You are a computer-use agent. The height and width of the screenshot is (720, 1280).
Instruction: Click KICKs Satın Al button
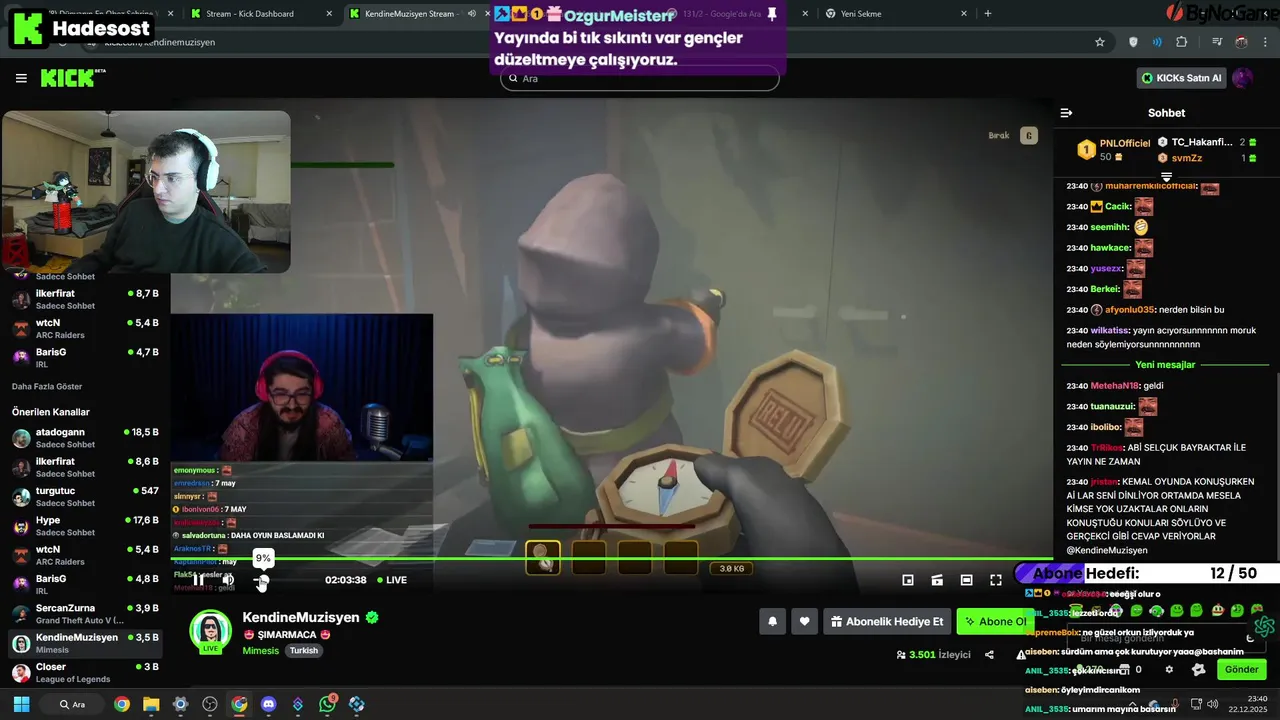pos(1183,78)
